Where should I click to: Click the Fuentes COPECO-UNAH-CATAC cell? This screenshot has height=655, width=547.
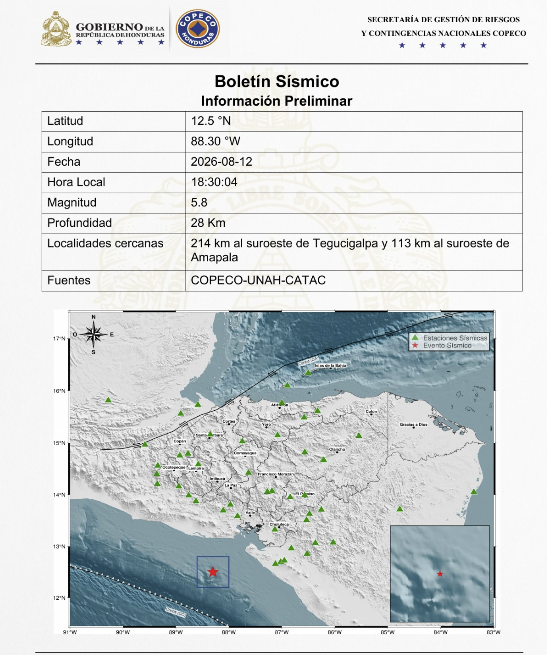tap(354, 280)
